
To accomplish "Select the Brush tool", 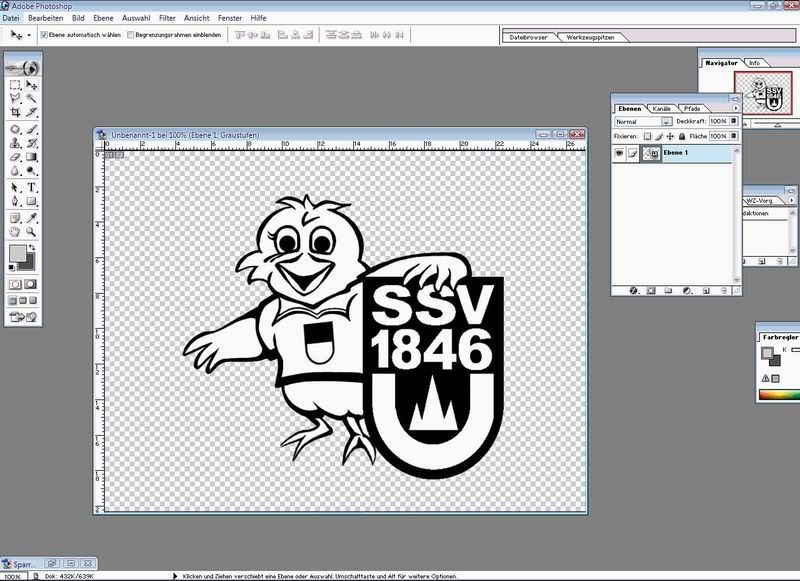I will (x=31, y=130).
